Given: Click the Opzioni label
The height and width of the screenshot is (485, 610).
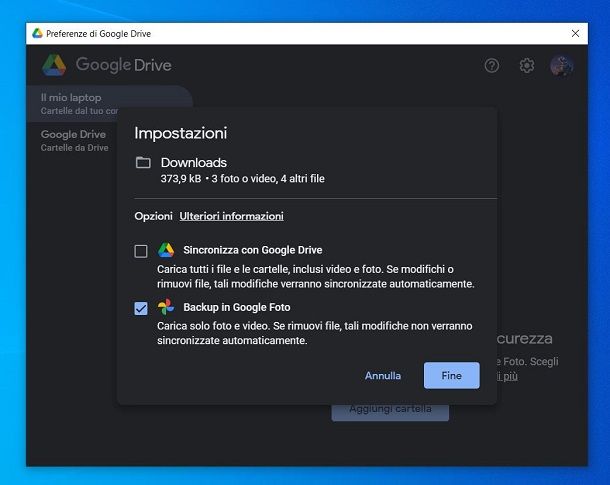Looking at the screenshot, I should (x=153, y=216).
